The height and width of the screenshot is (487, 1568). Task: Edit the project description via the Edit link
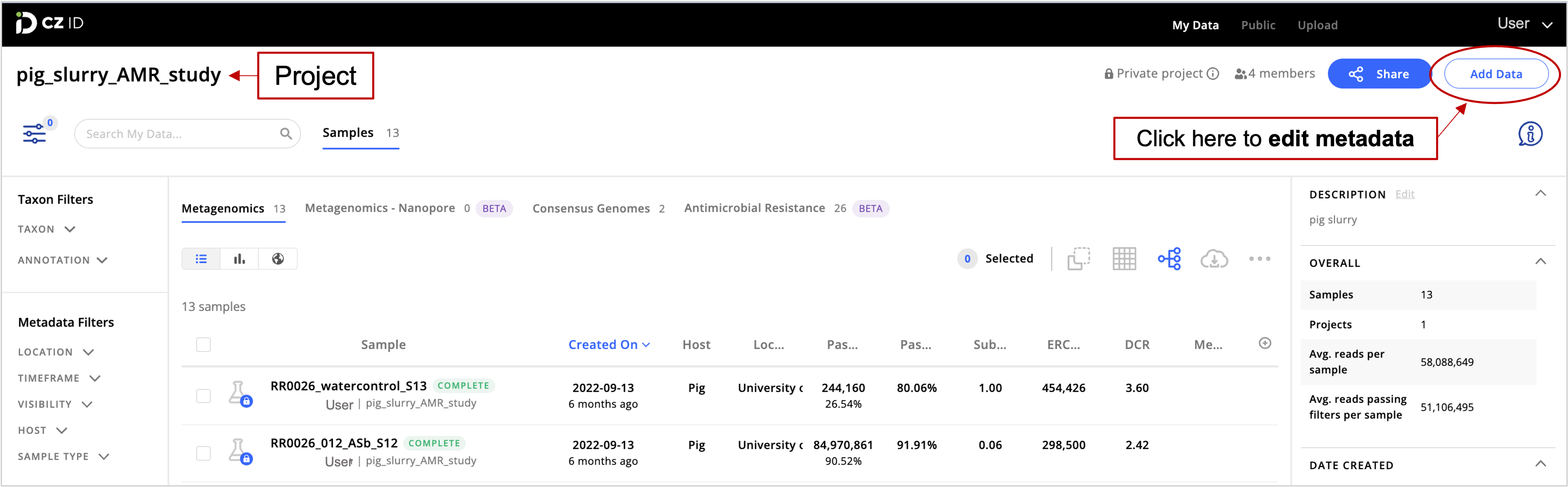tap(1405, 194)
